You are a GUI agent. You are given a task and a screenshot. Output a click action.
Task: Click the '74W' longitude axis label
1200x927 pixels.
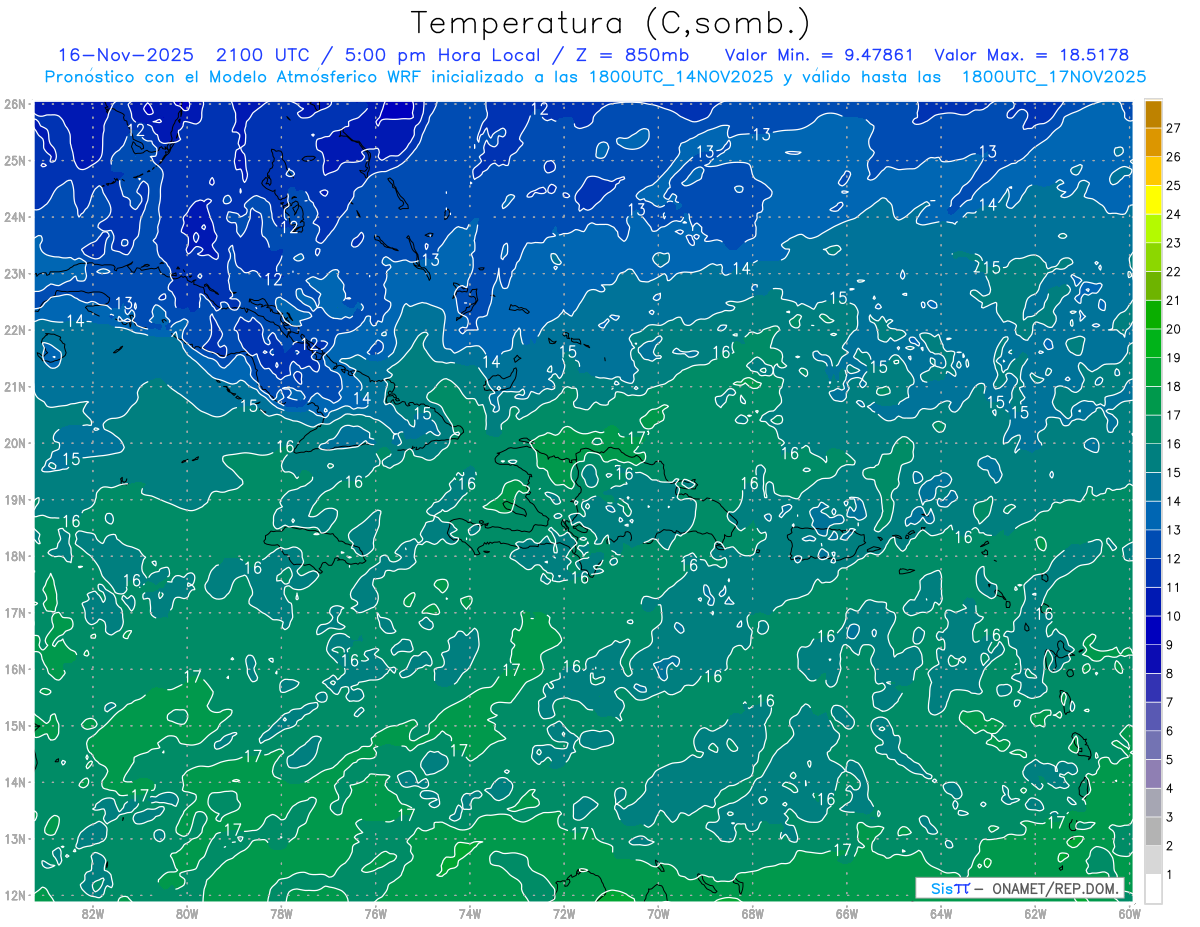click(x=470, y=913)
